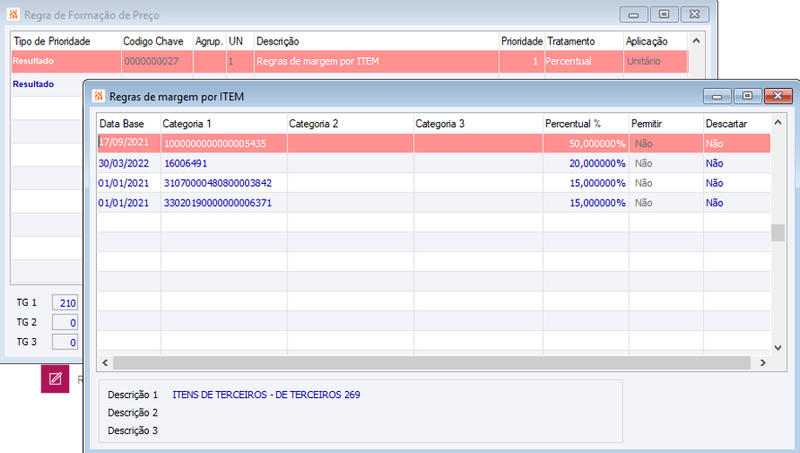Click right arrow of horizontal scrollbar
The width and height of the screenshot is (800, 453).
(763, 363)
